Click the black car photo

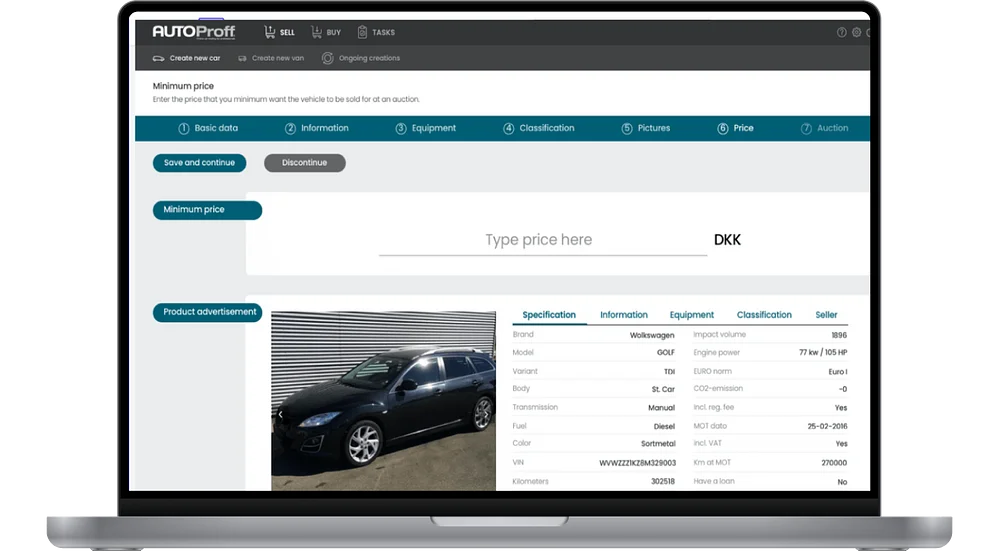(x=383, y=400)
